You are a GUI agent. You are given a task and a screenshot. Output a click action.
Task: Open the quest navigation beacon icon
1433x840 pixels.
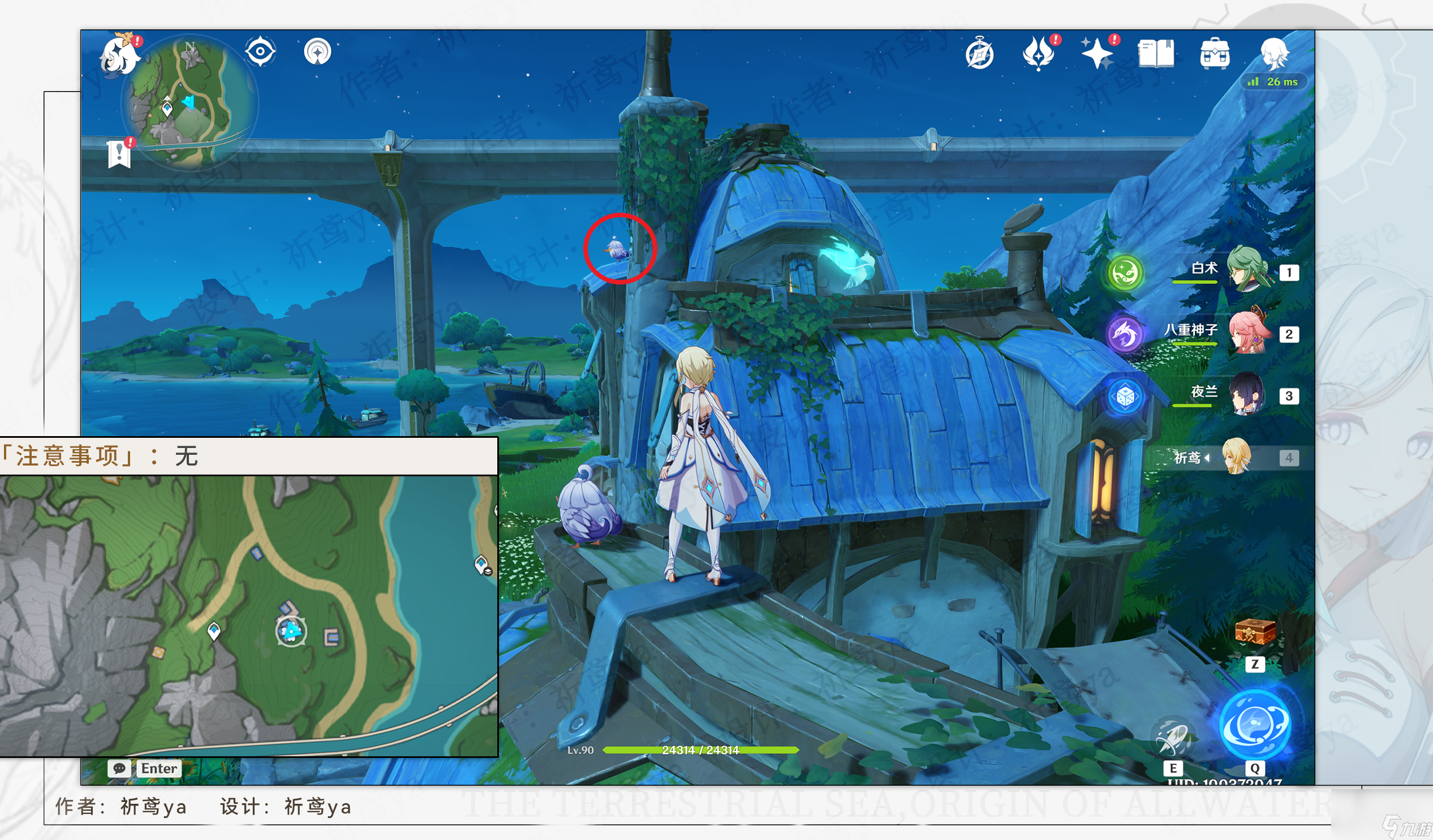(x=318, y=51)
